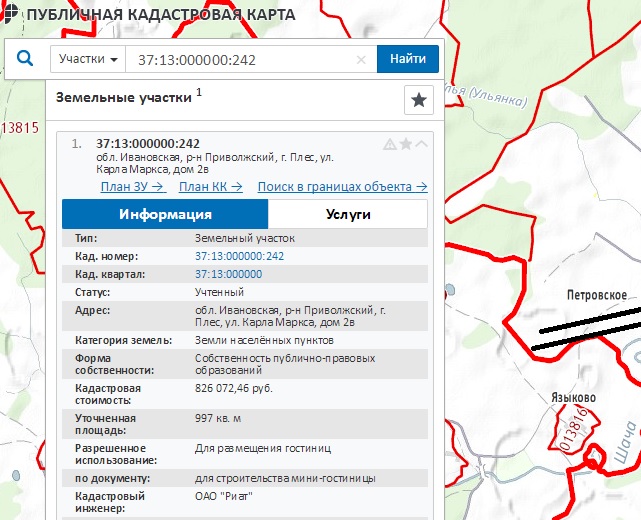Clear the search field with the X icon
Viewport: 641px width, 520px height.
click(x=361, y=60)
